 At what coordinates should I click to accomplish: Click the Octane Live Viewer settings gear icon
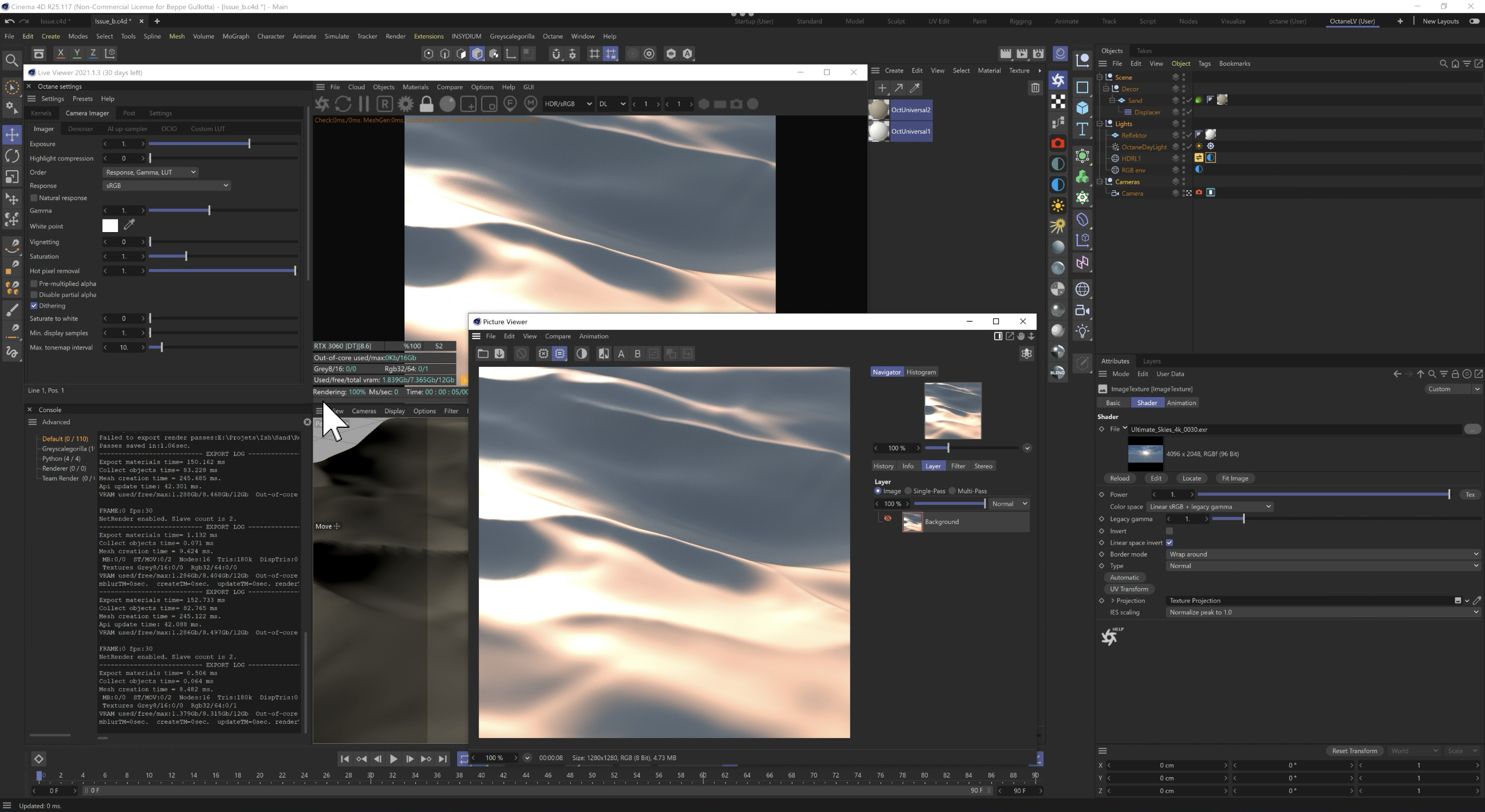click(406, 104)
